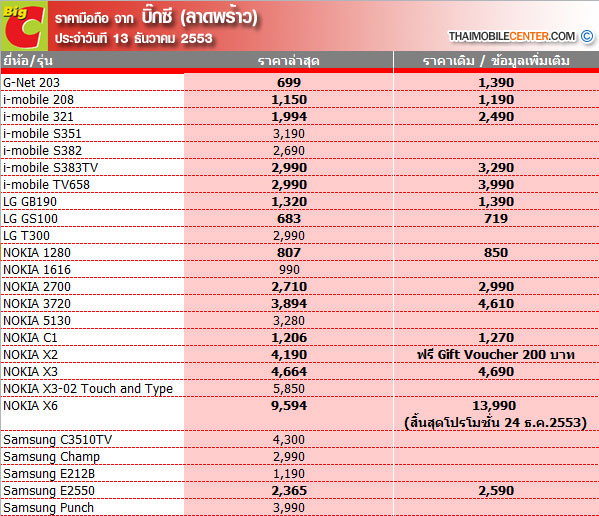Click the Gift Voucher 200 บาท note
Viewport: 599px width, 516px height.
pos(496,354)
